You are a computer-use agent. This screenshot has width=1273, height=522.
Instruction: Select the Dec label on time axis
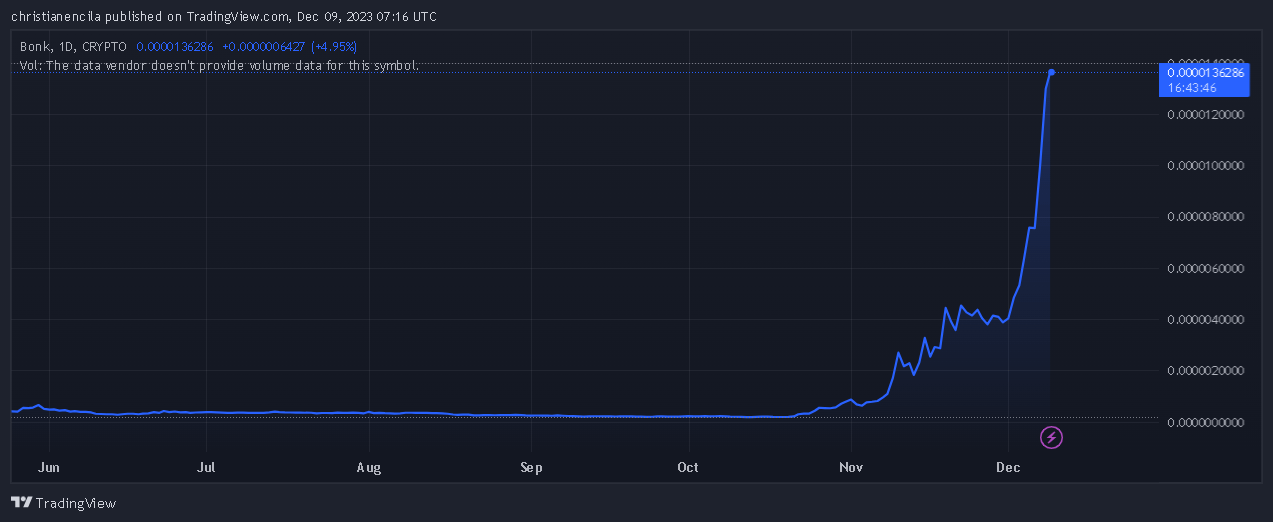pos(1009,467)
